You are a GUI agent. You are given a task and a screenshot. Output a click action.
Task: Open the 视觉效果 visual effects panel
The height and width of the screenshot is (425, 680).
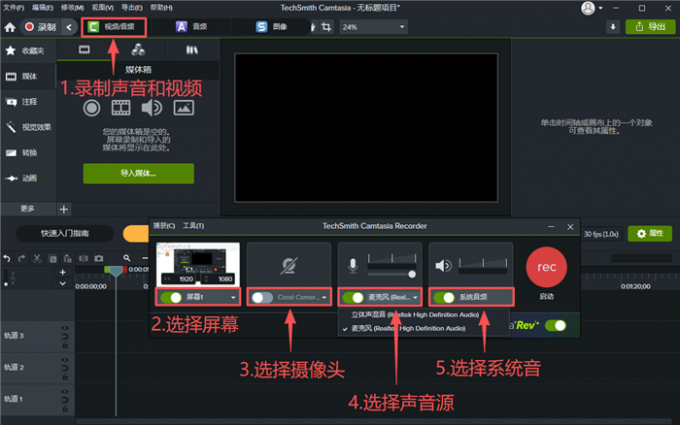click(x=28, y=127)
